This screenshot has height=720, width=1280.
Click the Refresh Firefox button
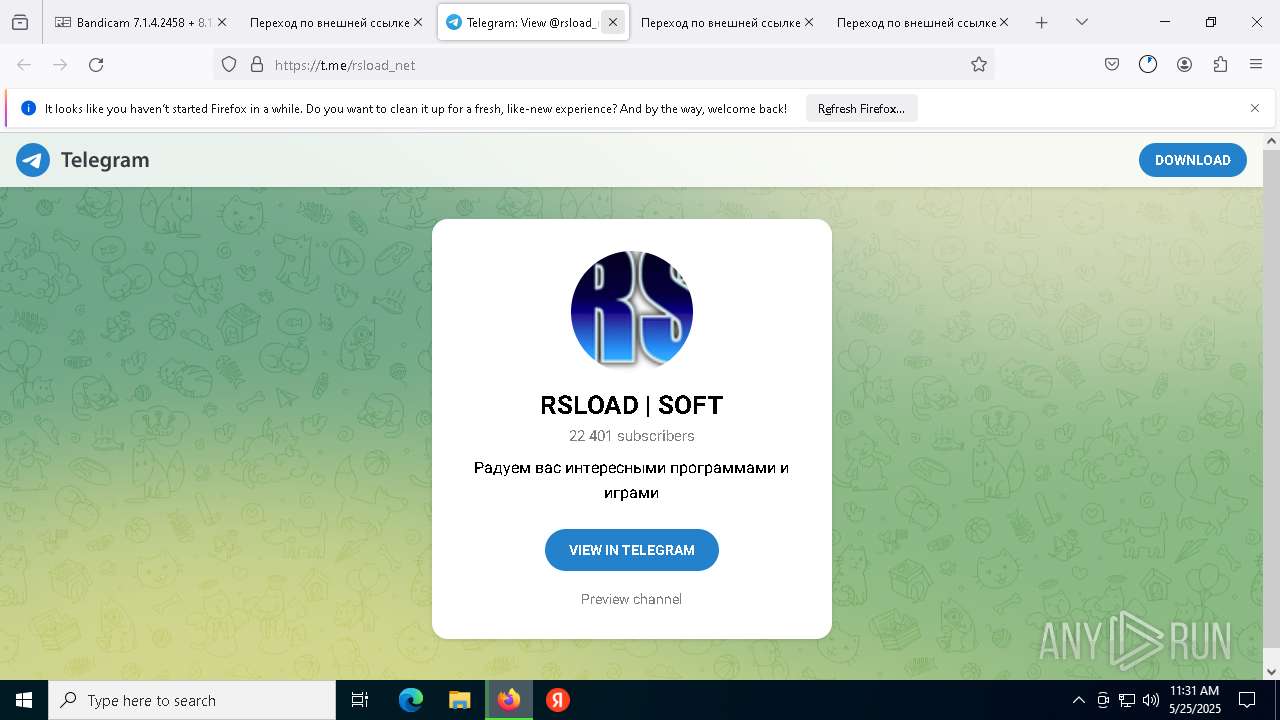coord(861,108)
